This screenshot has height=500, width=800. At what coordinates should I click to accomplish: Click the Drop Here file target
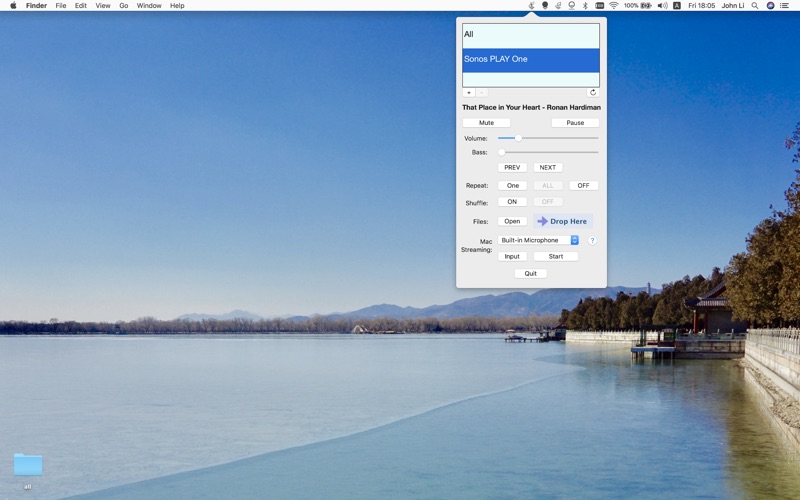[563, 221]
